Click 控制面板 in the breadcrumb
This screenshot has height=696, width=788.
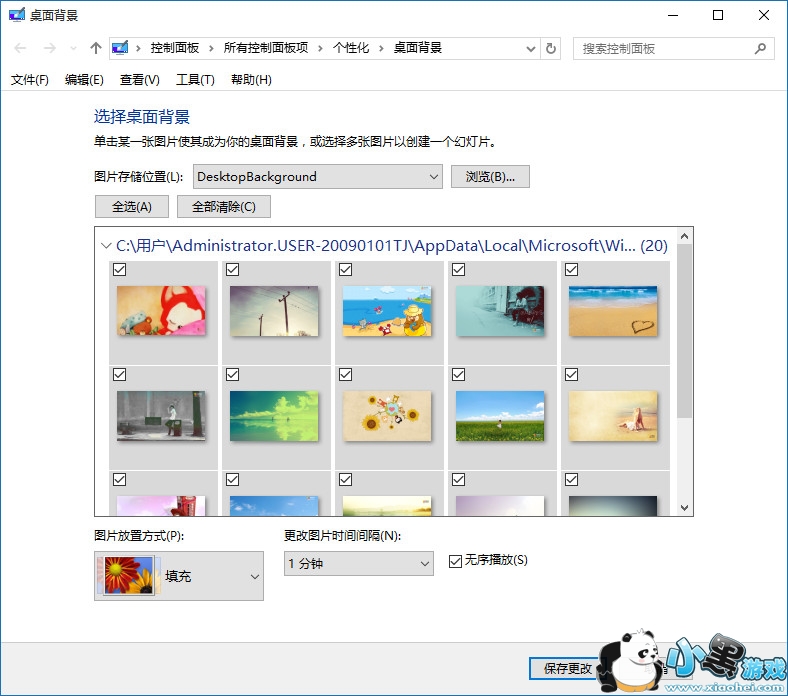pyautogui.click(x=174, y=48)
